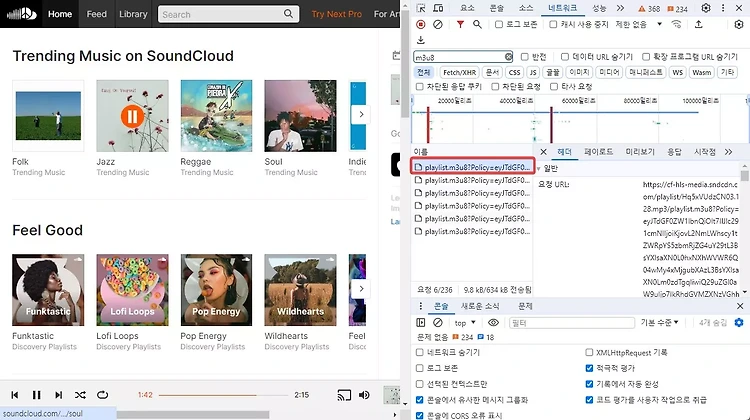Enable the 캐시 사용 중지 checkbox

553,24
